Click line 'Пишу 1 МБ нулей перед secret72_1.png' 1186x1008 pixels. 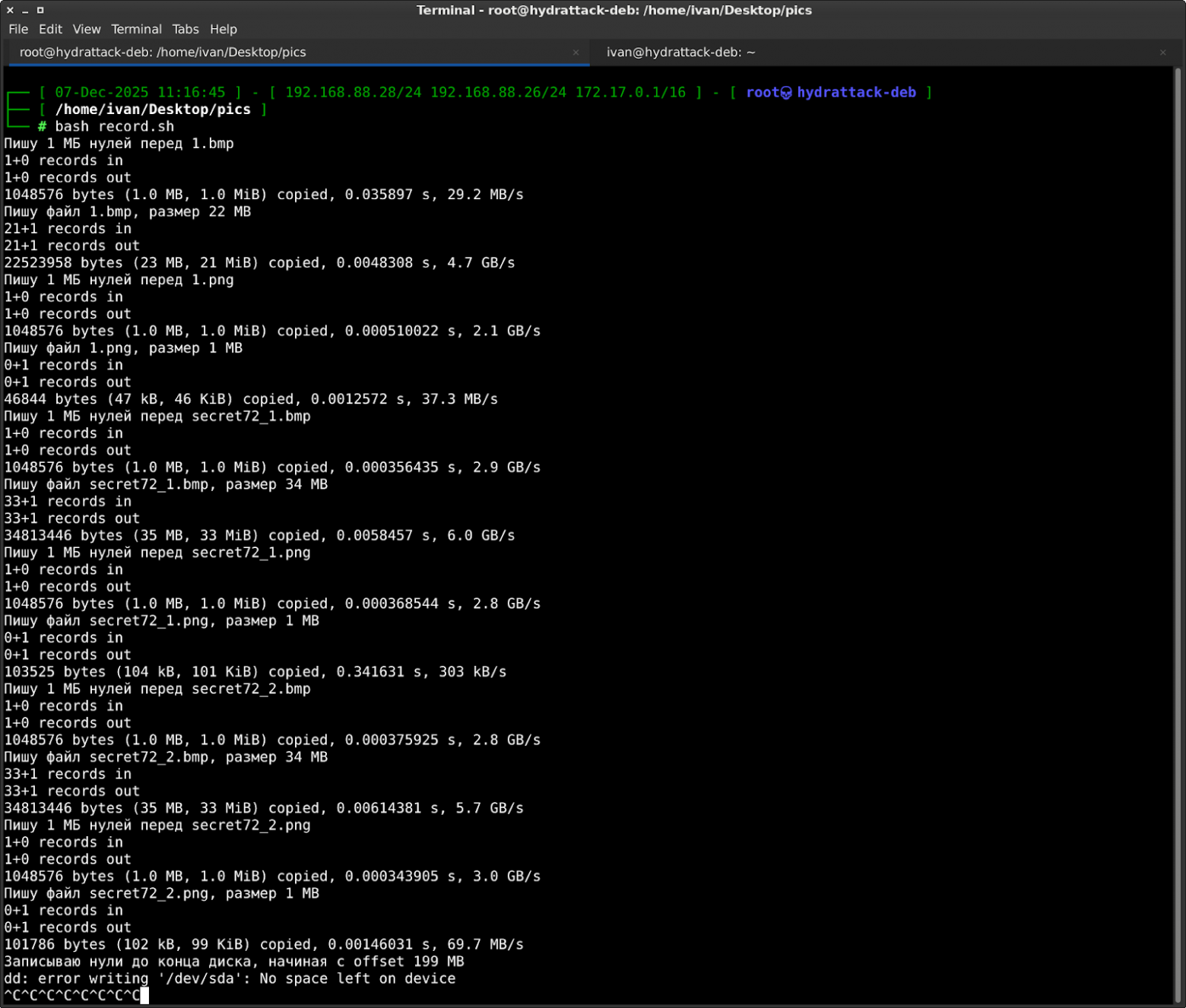[157, 553]
